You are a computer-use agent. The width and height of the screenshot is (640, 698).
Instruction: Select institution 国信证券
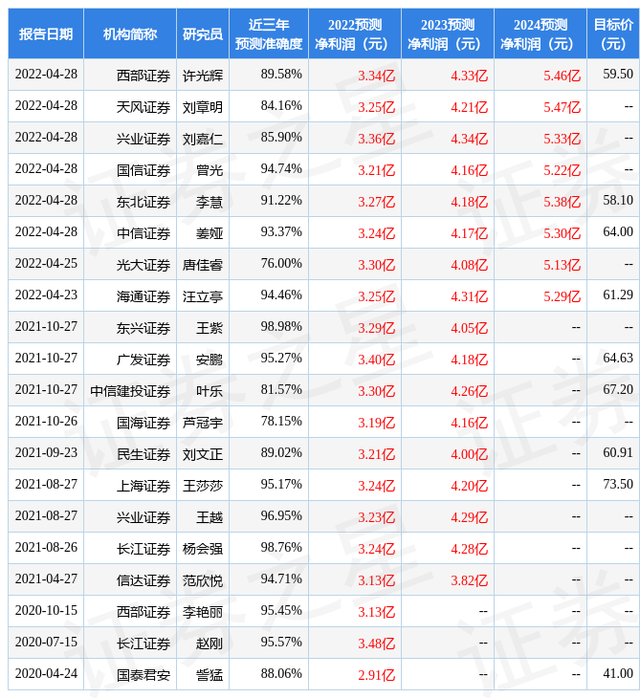tap(143, 170)
